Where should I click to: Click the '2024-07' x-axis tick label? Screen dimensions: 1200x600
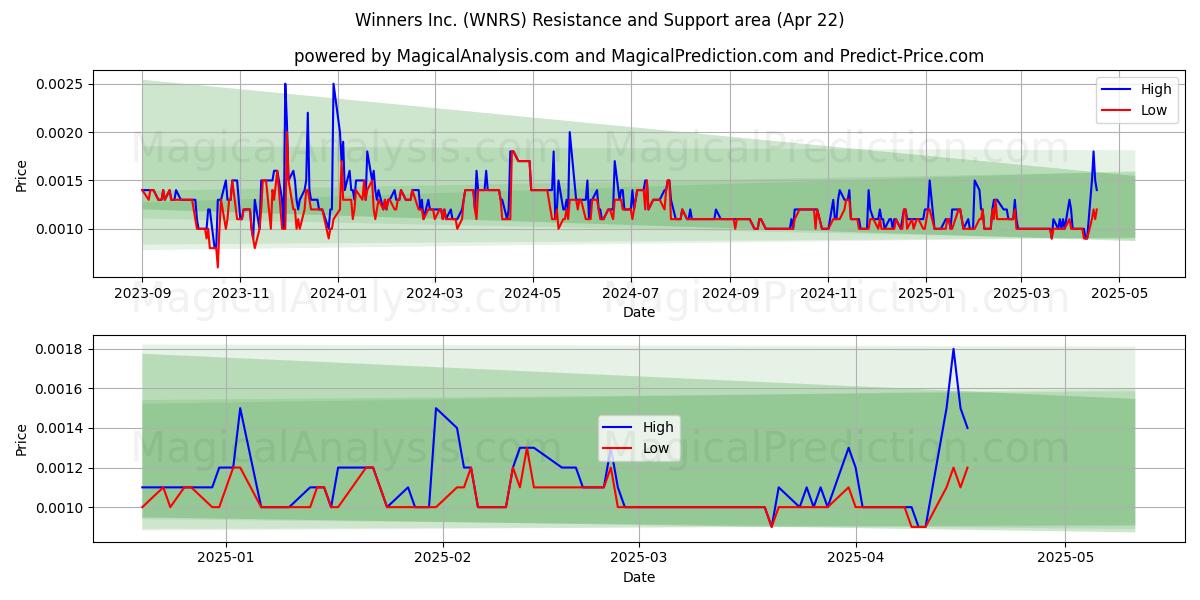pyautogui.click(x=630, y=293)
